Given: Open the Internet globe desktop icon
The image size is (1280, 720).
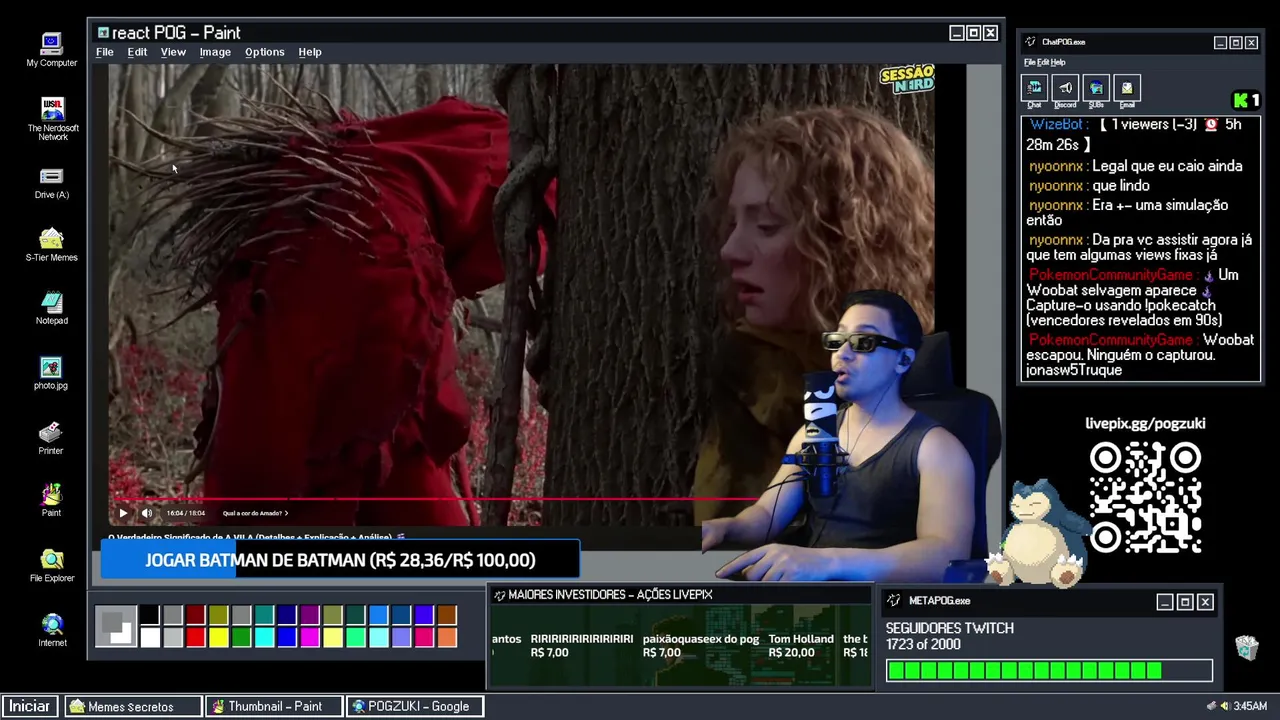Looking at the screenshot, I should 52,630.
